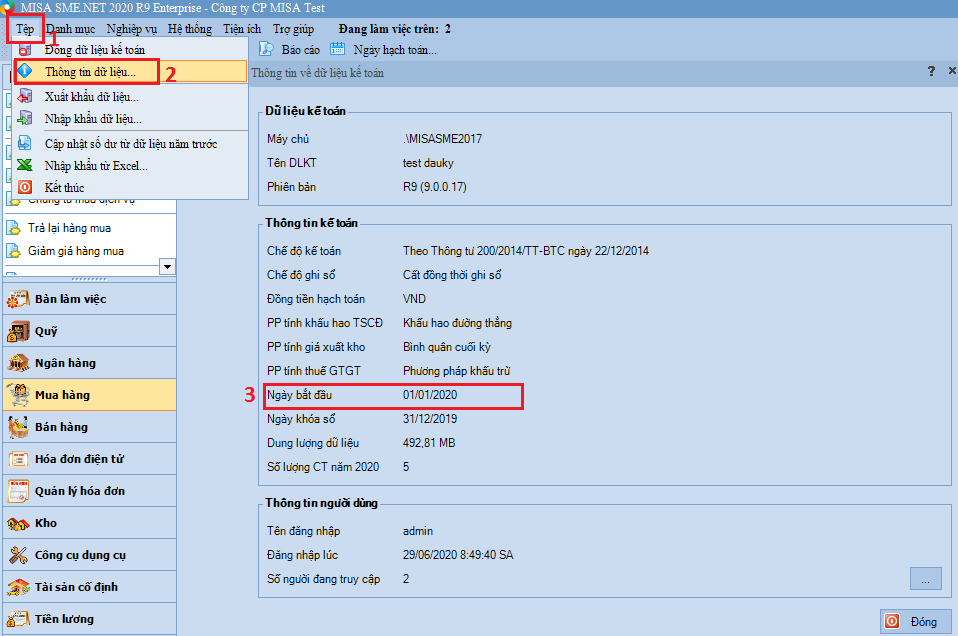958x636 pixels.
Task: Click the Đóng button
Action: pyautogui.click(x=915, y=621)
